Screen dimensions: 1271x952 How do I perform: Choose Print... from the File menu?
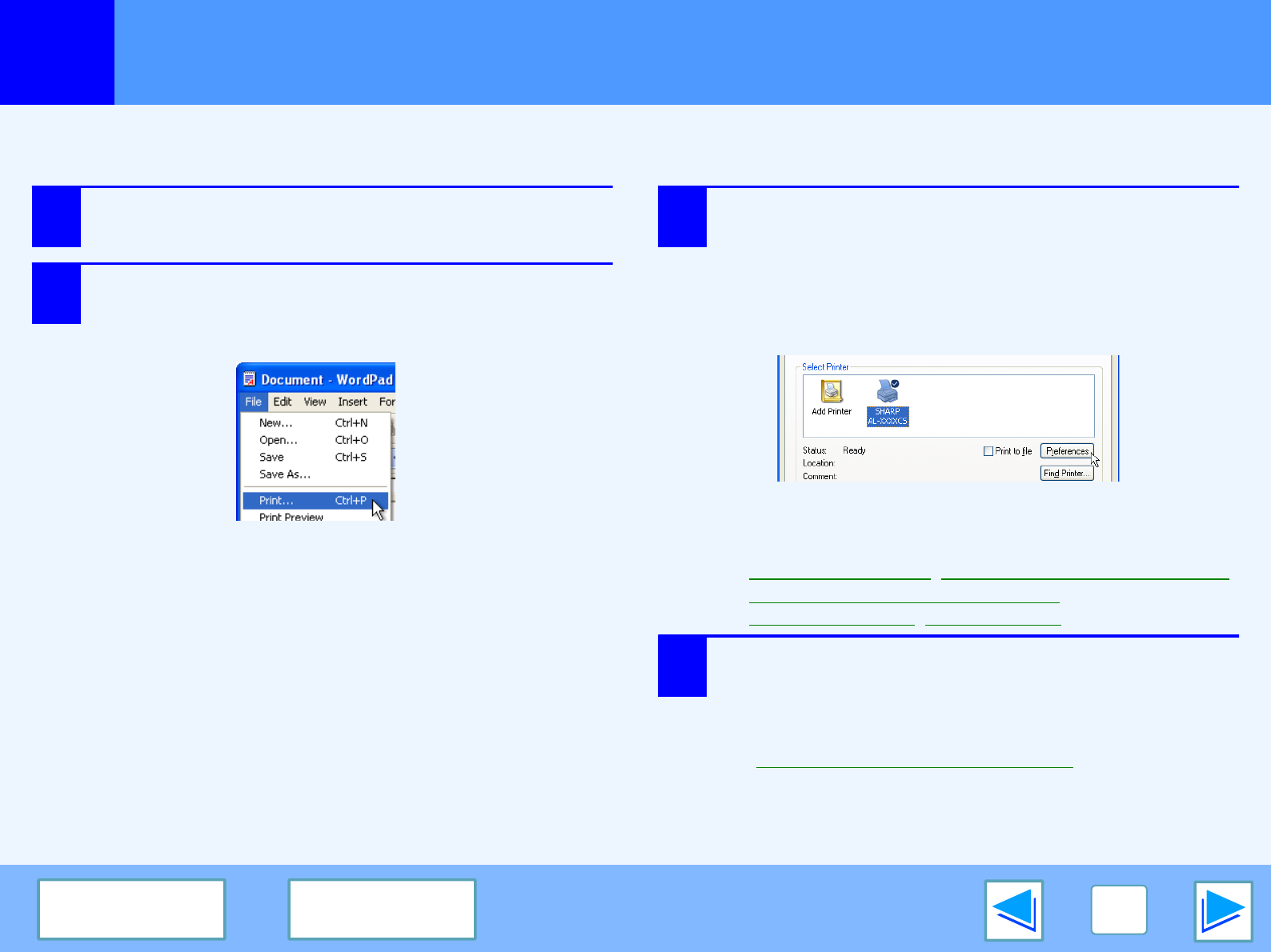click(x=277, y=501)
